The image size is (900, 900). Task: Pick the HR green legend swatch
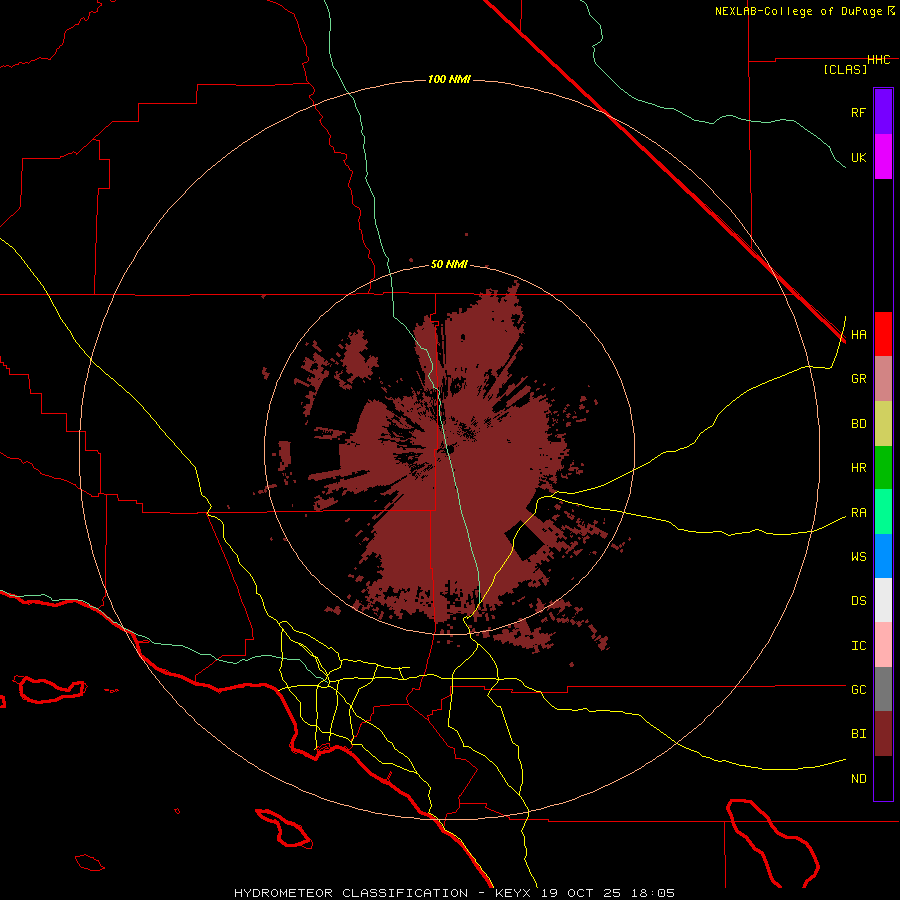coord(883,468)
